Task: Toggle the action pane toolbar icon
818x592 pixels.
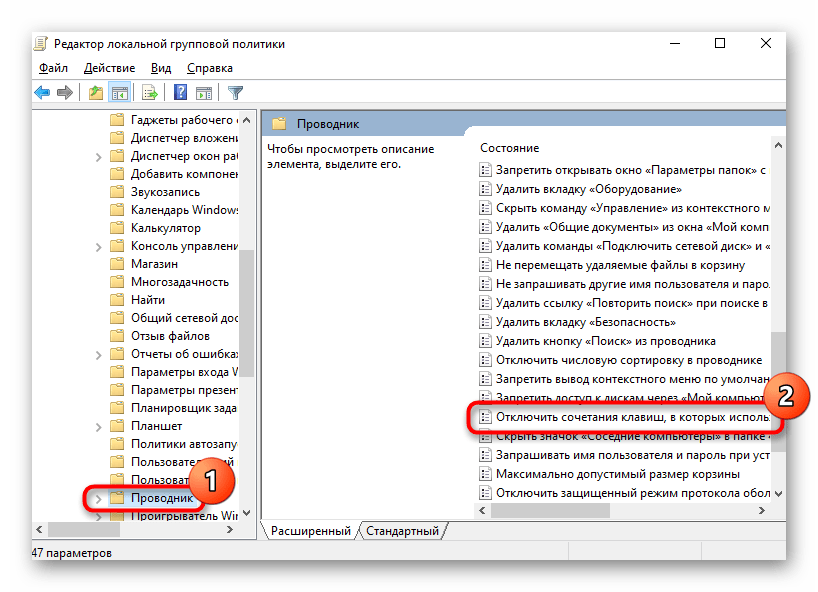Action: click(204, 93)
